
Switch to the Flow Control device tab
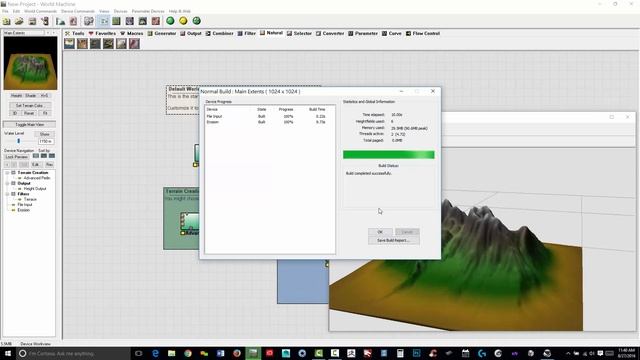[423, 33]
